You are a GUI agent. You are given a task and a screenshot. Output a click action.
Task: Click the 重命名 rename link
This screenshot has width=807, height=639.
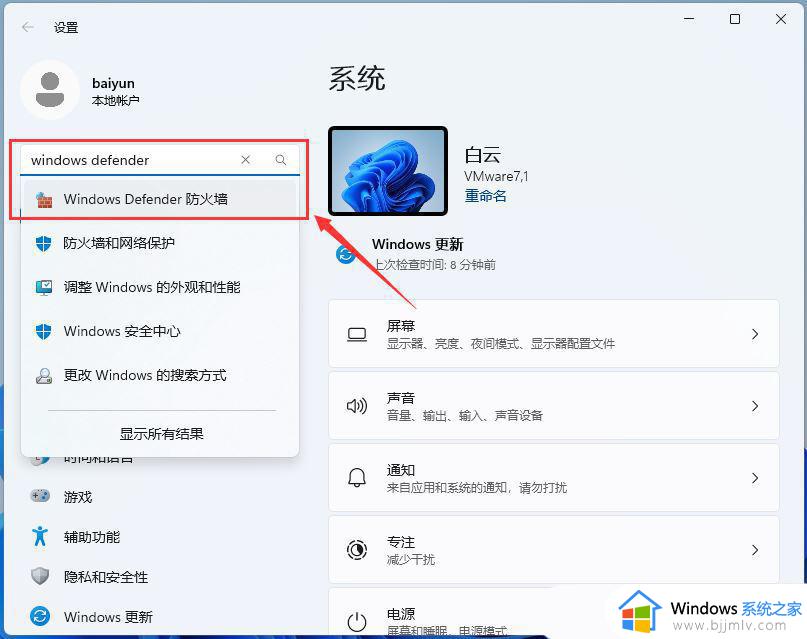485,196
